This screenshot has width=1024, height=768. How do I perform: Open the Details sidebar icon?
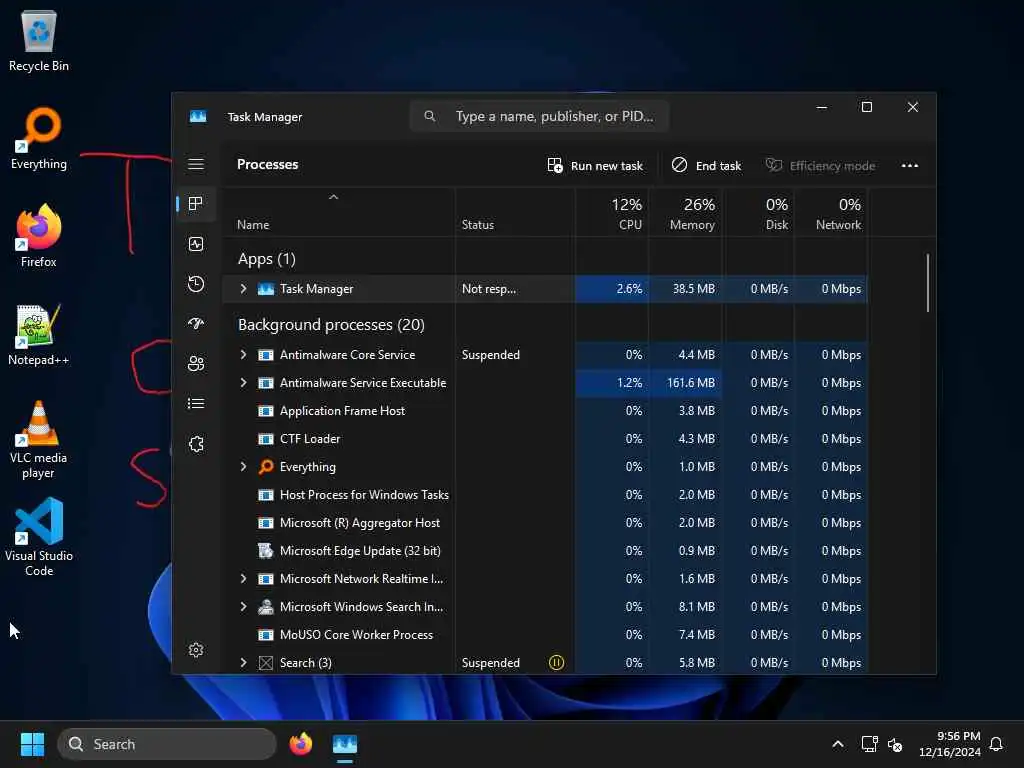point(196,404)
